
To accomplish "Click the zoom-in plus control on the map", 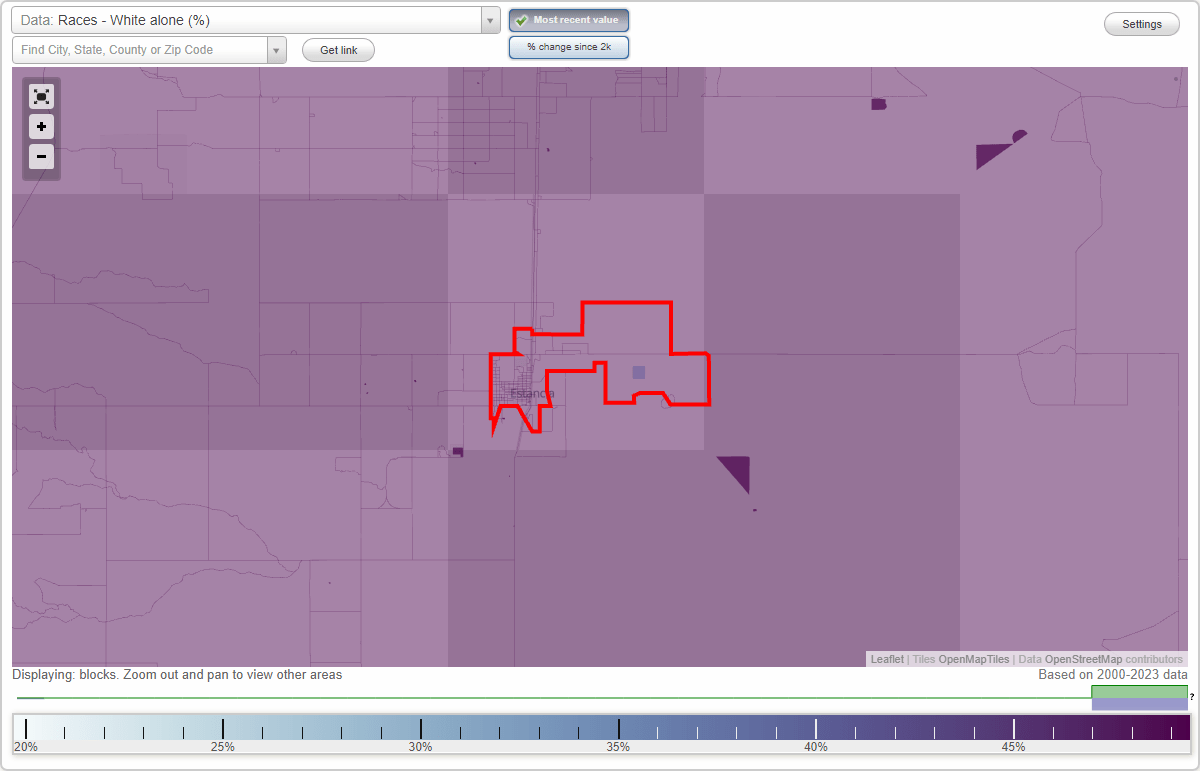I will pos(41,127).
